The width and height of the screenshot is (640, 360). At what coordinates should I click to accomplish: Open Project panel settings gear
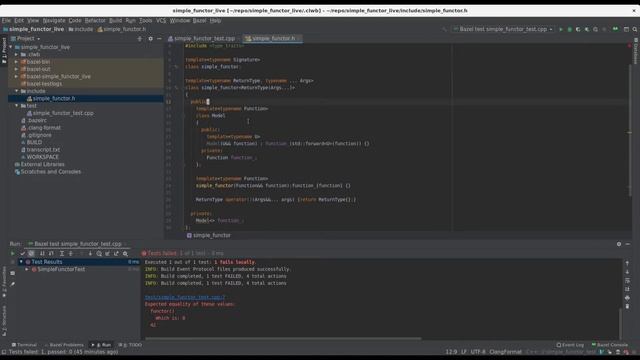point(150,39)
